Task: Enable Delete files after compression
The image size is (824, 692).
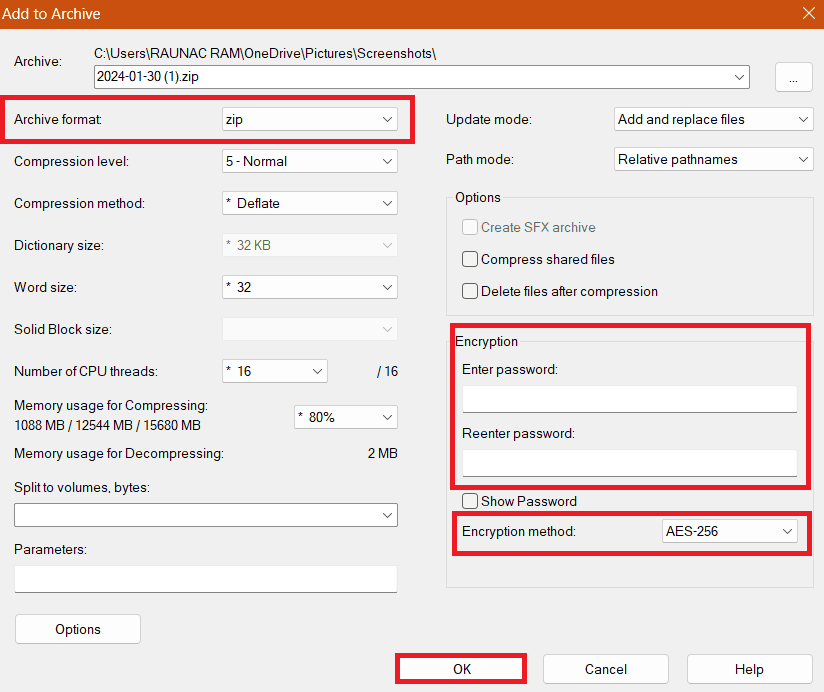Action: click(x=470, y=291)
